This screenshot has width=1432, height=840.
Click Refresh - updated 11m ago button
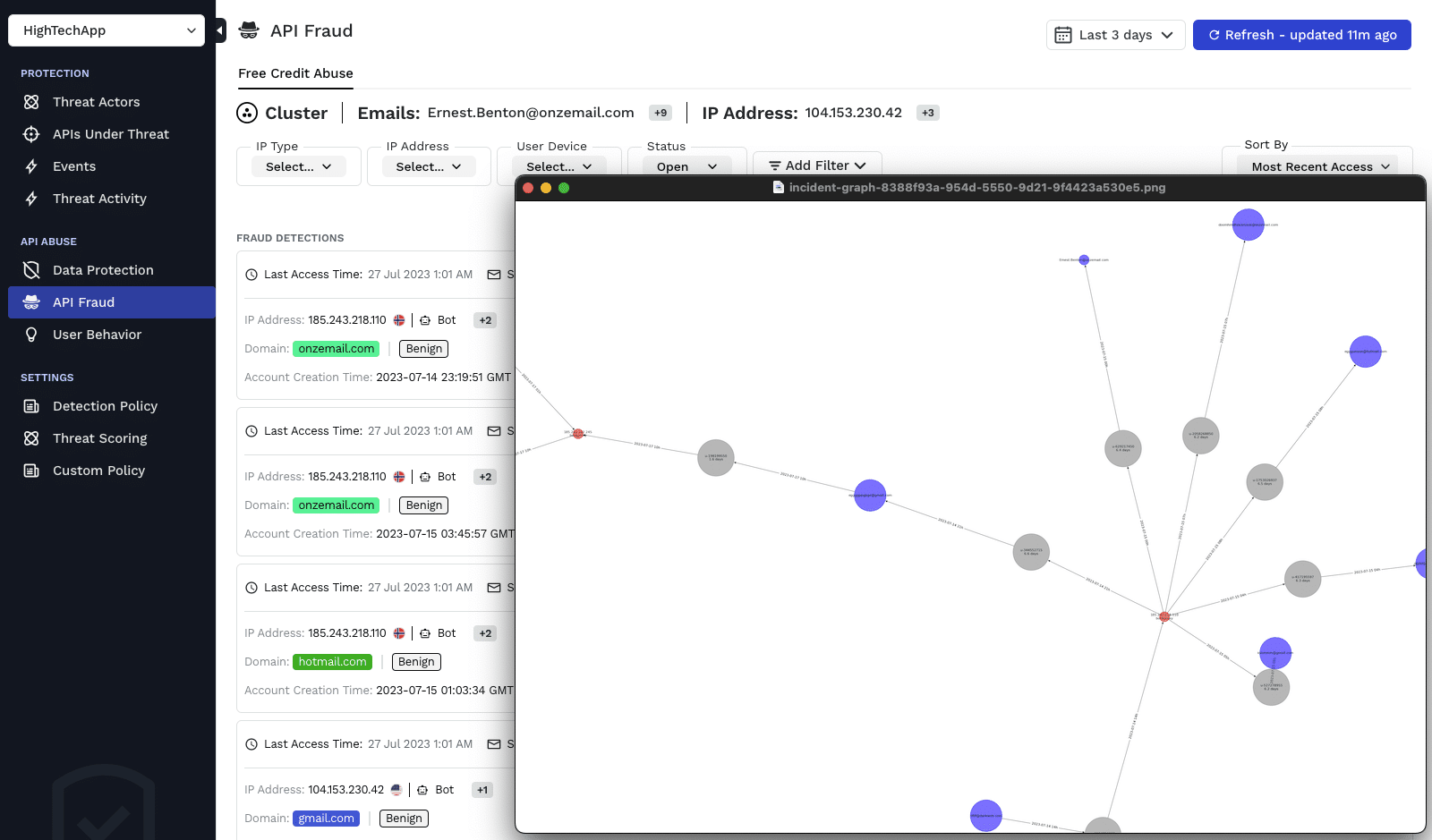pos(1301,35)
